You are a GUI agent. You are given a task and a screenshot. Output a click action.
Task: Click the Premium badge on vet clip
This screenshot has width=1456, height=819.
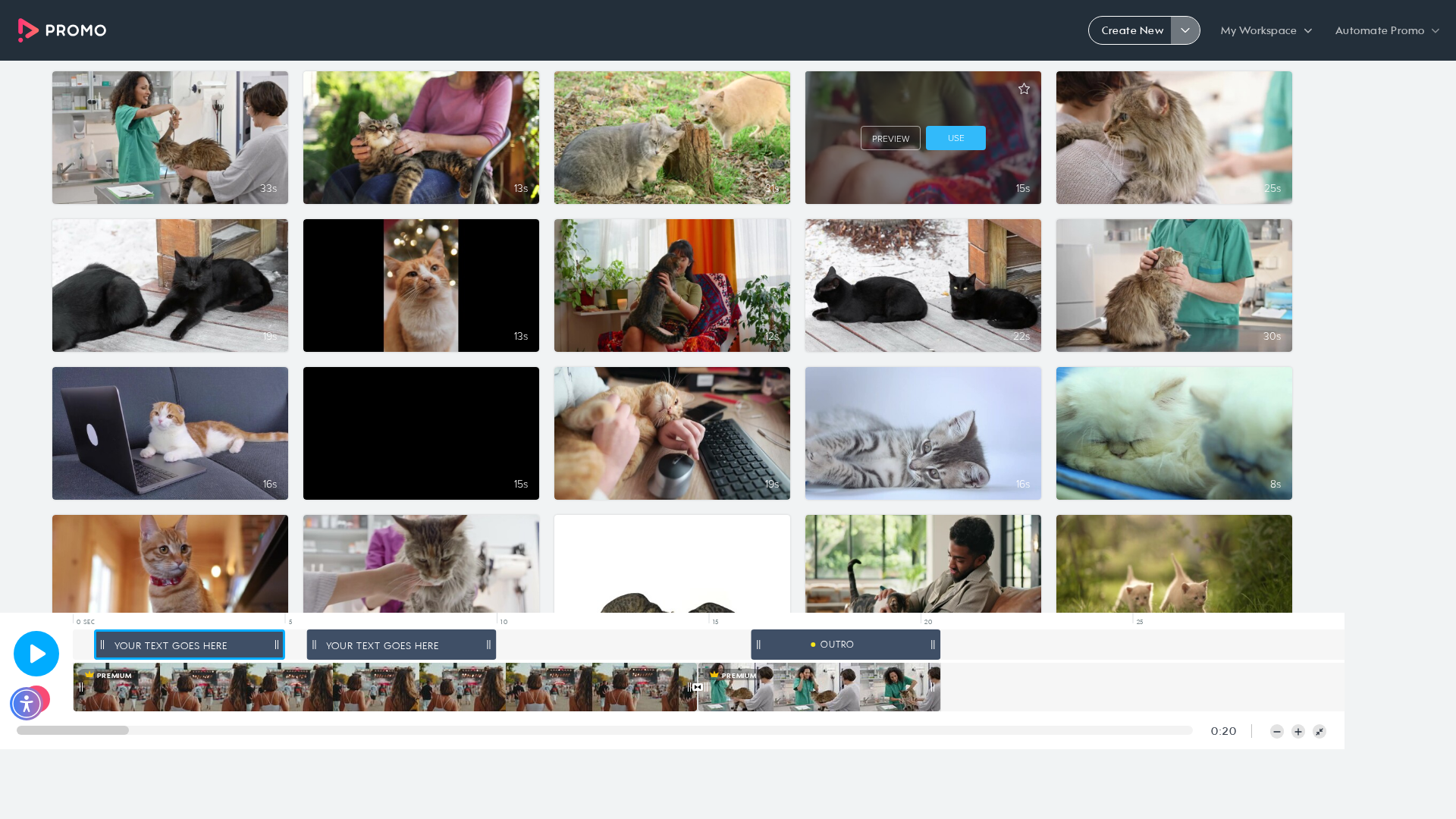click(733, 675)
